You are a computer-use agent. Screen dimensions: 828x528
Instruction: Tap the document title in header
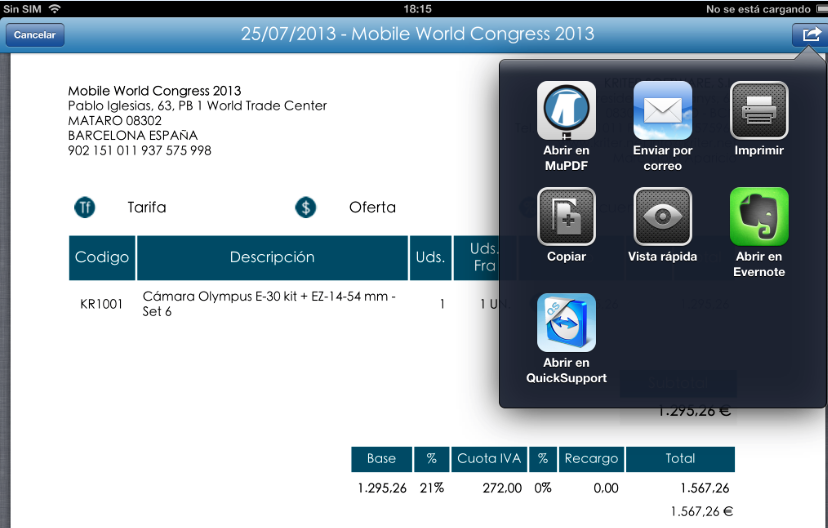tap(418, 34)
